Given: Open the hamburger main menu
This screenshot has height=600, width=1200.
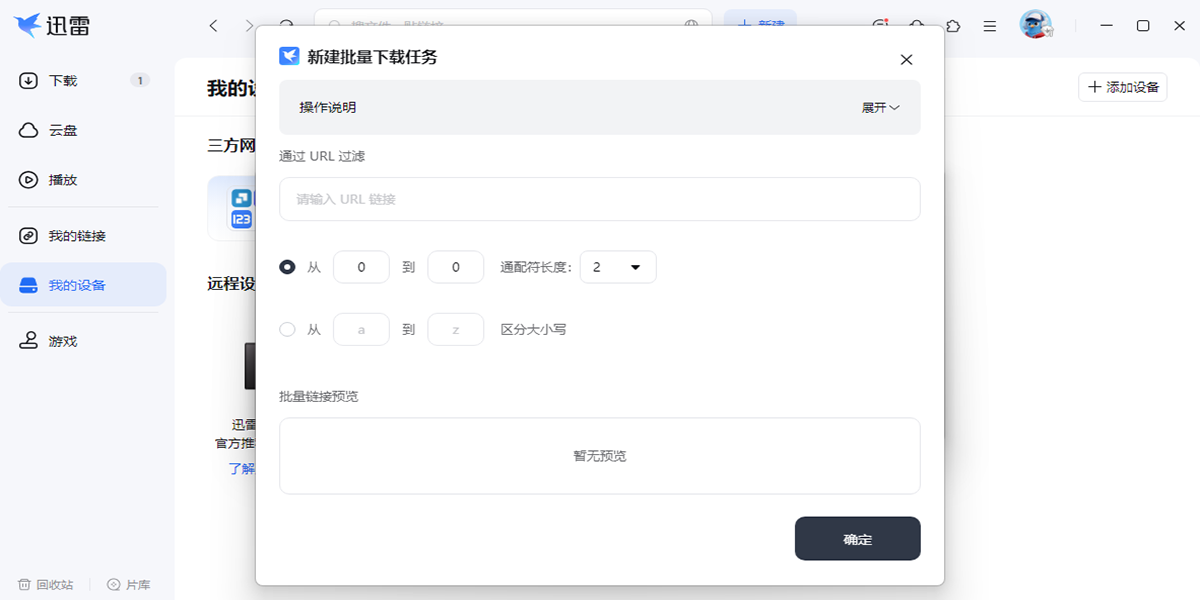Looking at the screenshot, I should pos(989,26).
